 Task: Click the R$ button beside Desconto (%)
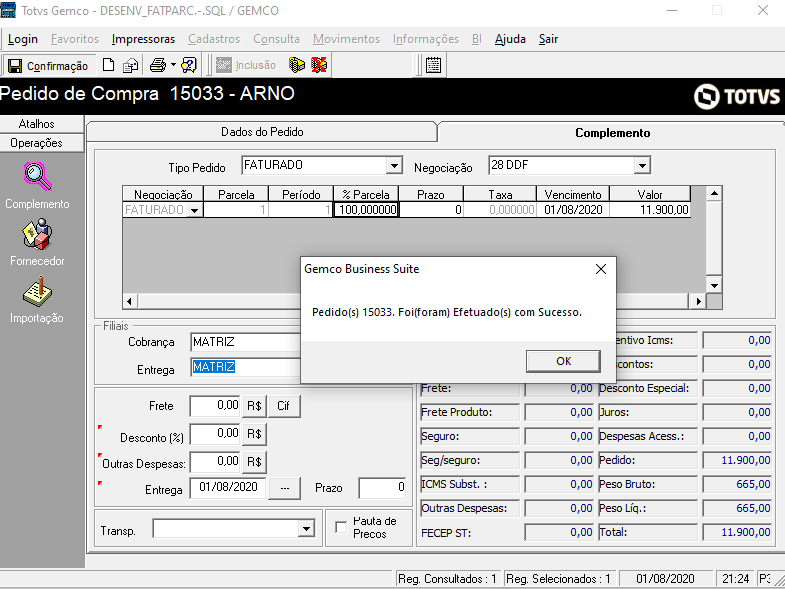point(254,434)
